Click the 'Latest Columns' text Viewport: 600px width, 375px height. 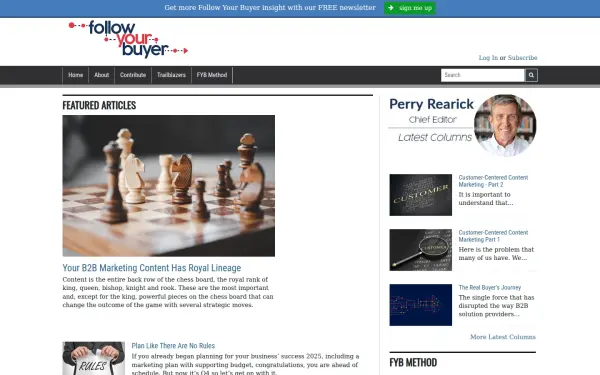pyautogui.click(x=435, y=137)
